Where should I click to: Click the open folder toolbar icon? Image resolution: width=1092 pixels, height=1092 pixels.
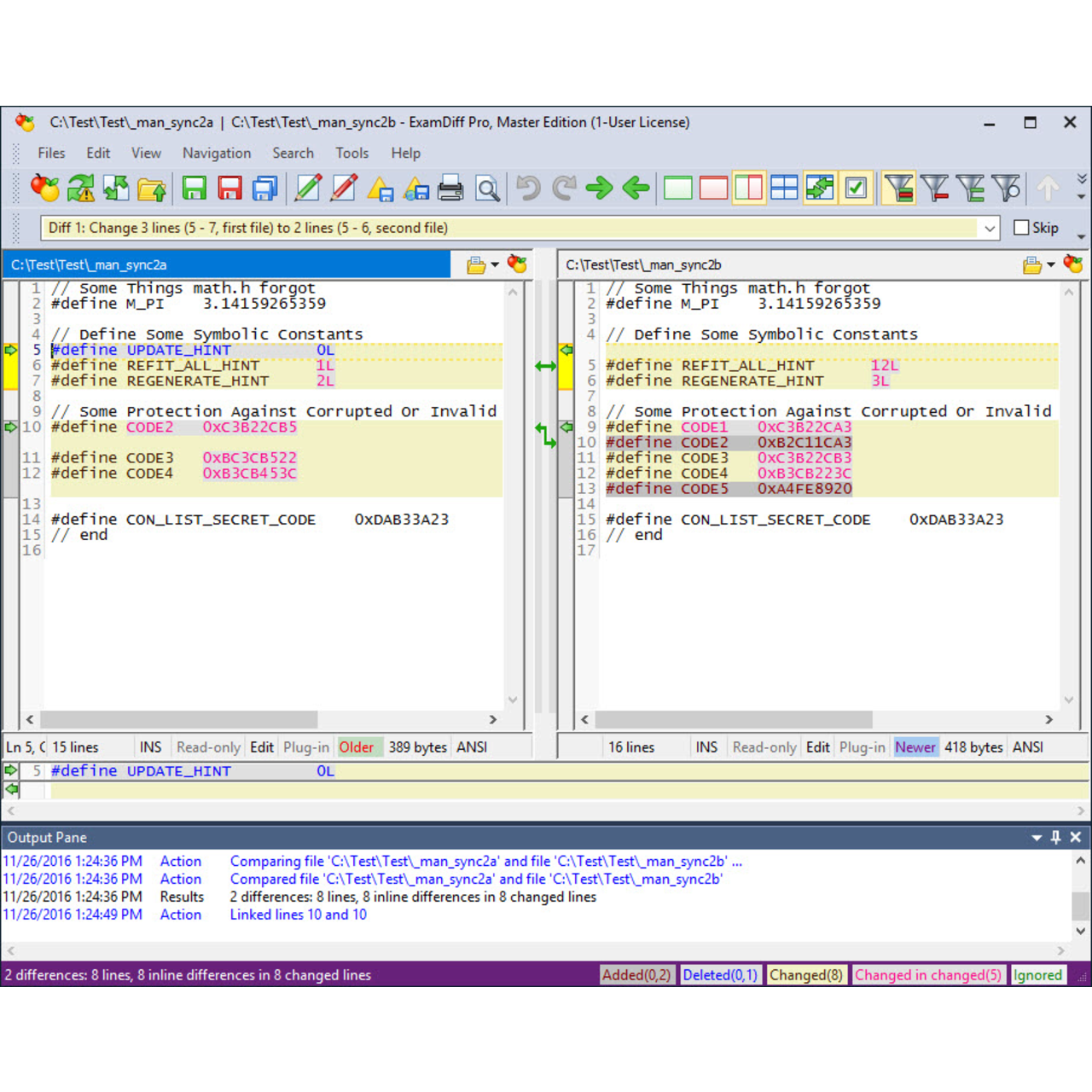[152, 188]
